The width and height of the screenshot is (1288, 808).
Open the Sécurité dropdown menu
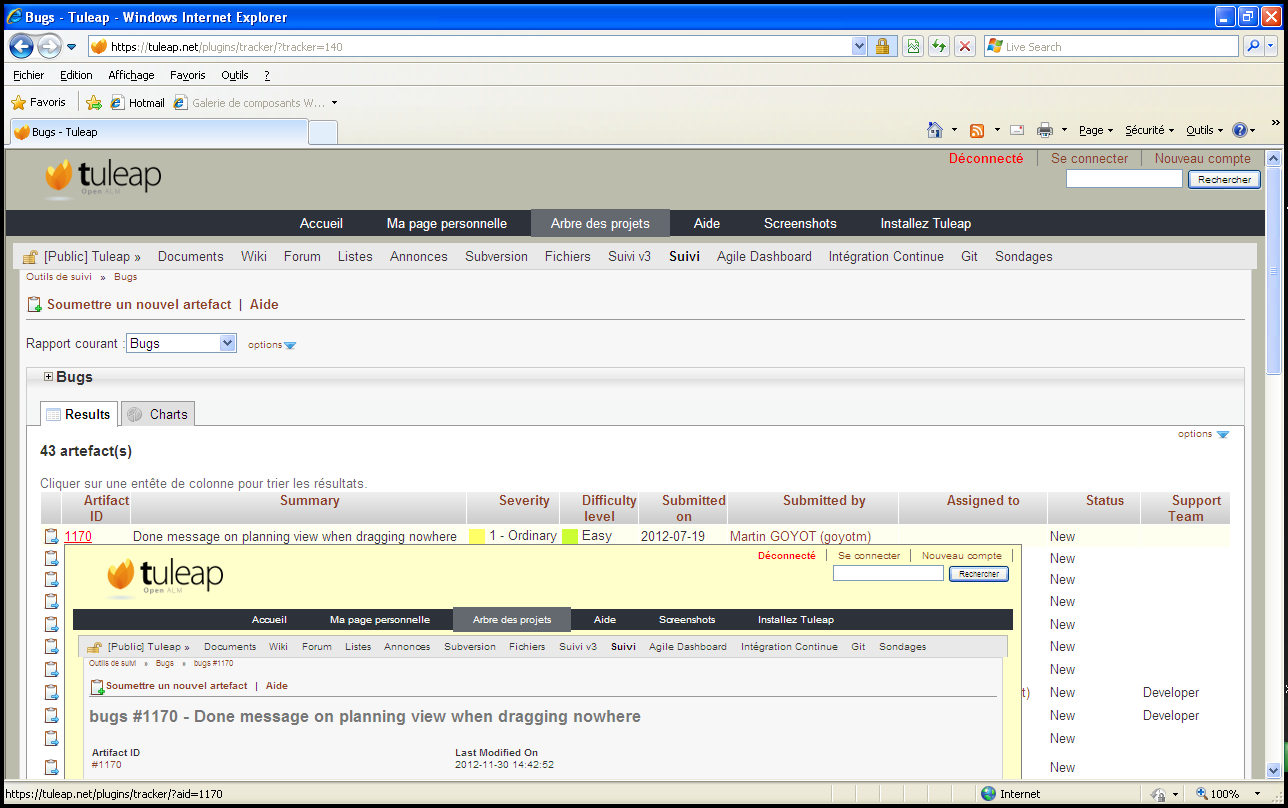coord(1150,130)
